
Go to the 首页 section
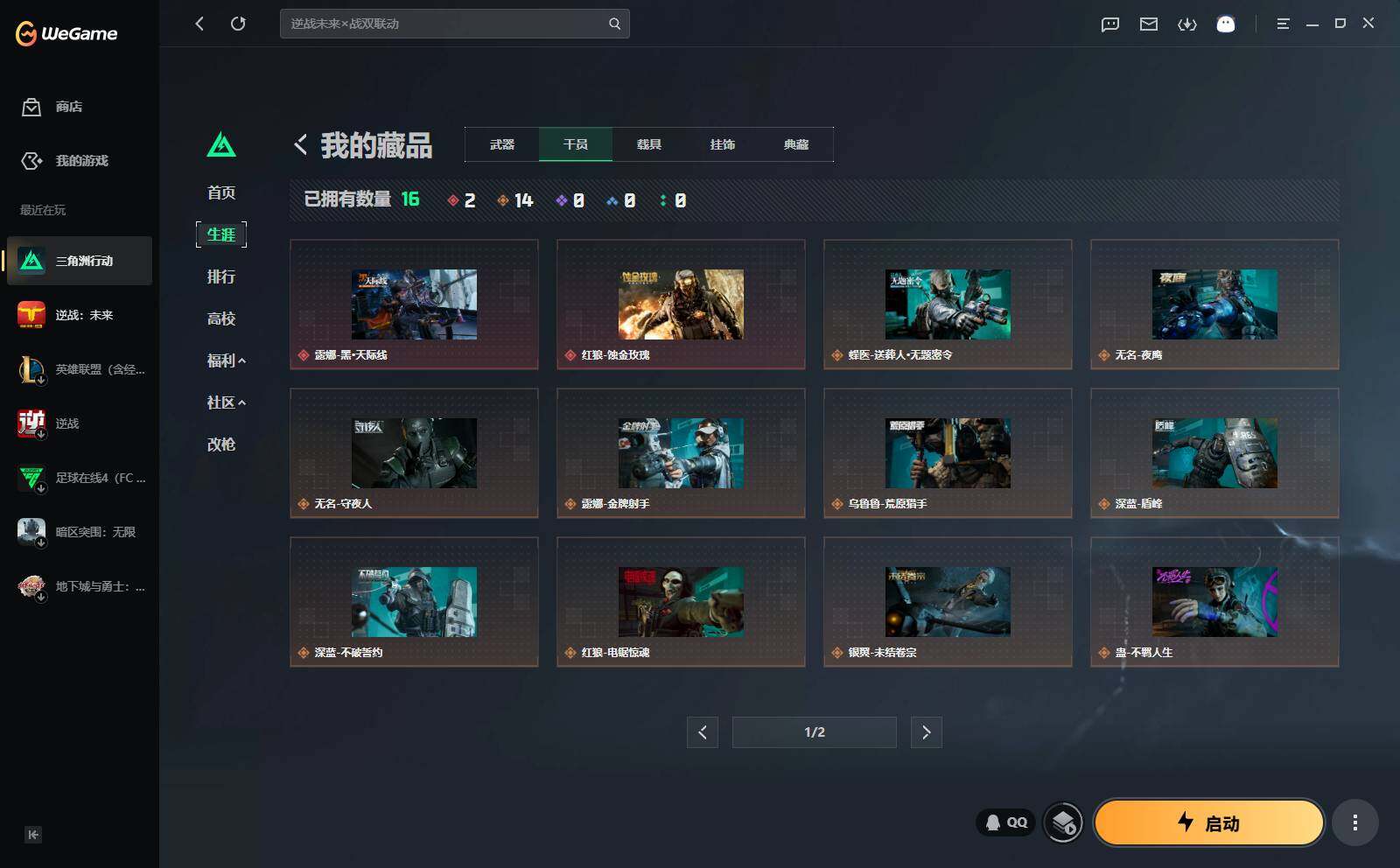pos(221,192)
